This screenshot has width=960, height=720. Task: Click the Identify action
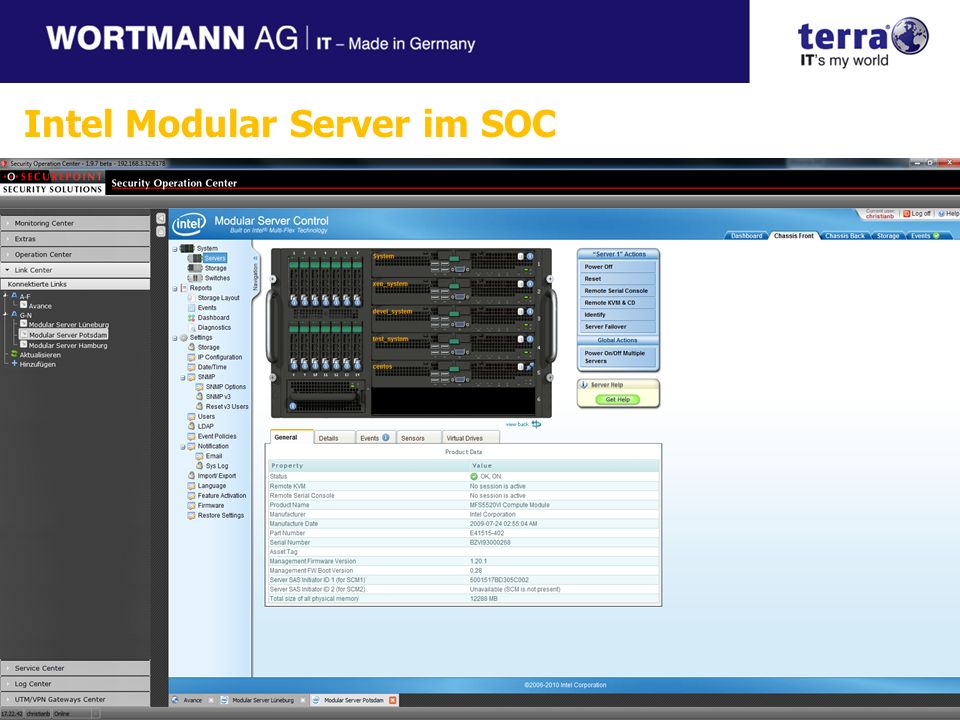pos(617,315)
